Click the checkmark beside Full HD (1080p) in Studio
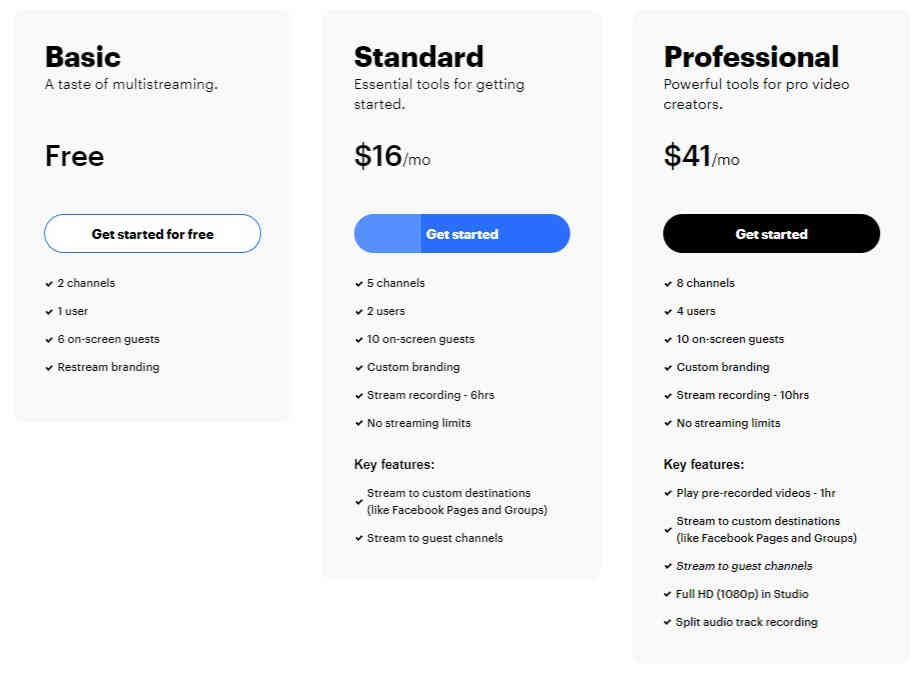The width and height of the screenshot is (916, 675). point(667,594)
